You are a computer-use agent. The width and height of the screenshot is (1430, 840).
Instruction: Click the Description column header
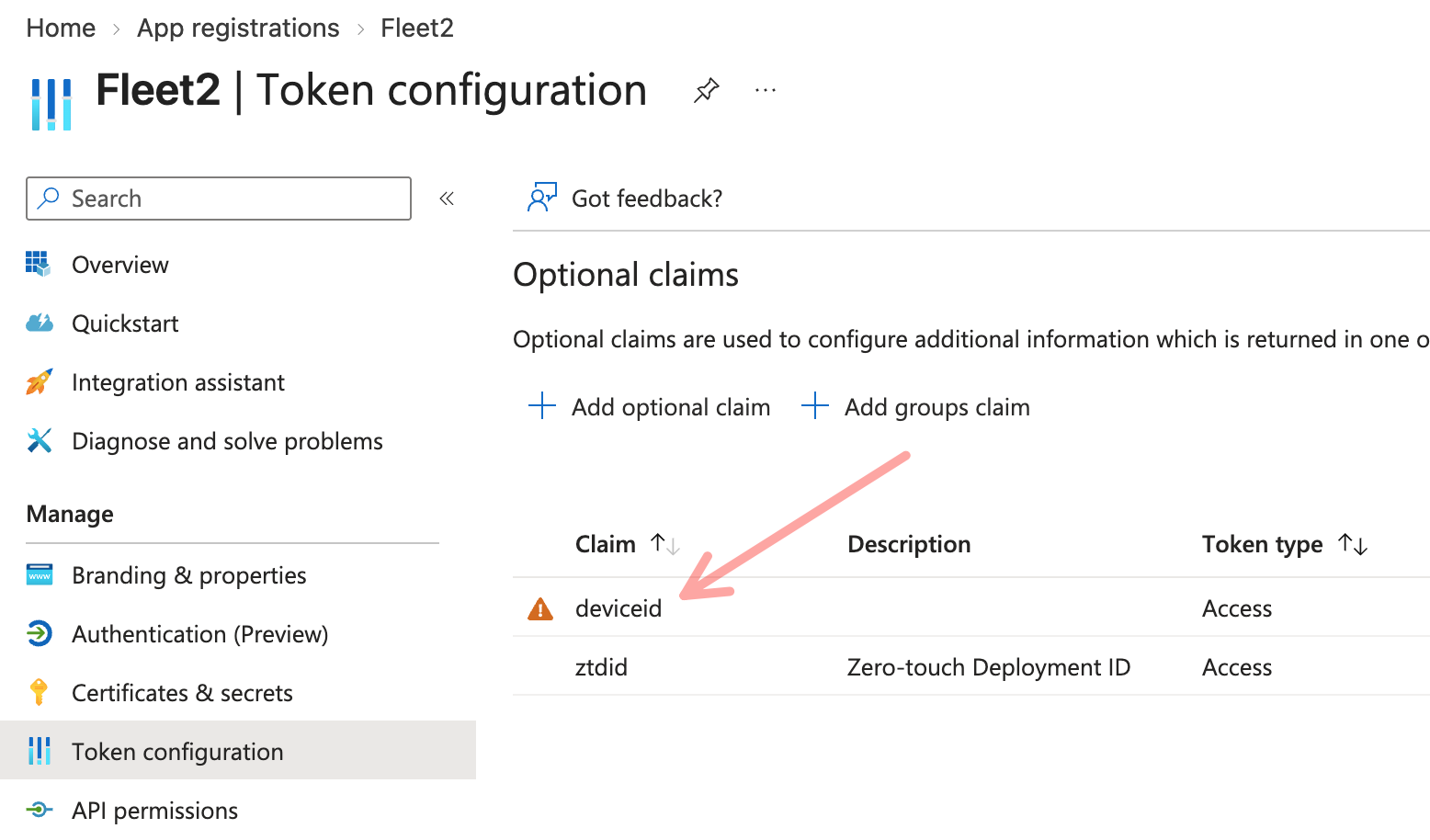coord(909,544)
